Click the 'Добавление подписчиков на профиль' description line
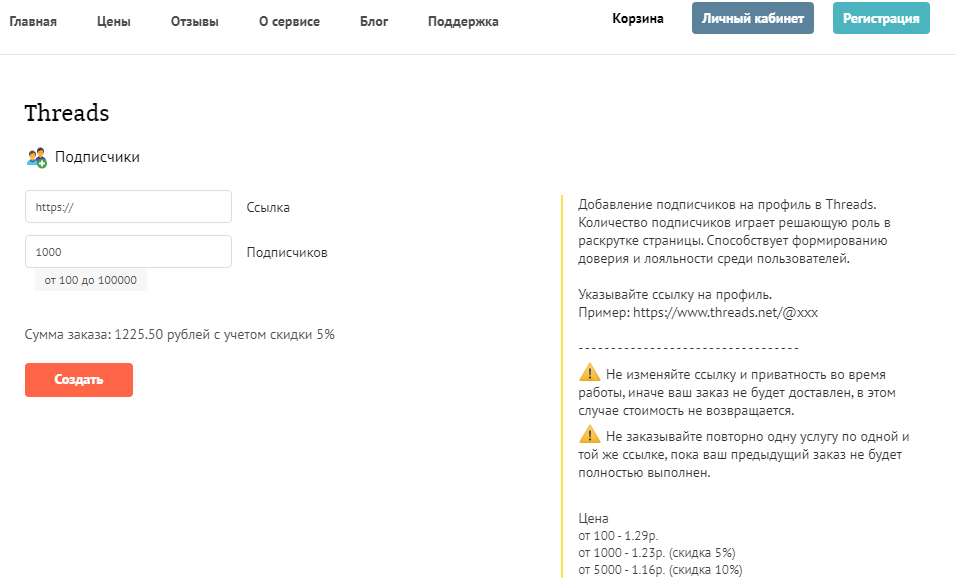Image resolution: width=956 pixels, height=587 pixels. [727, 204]
